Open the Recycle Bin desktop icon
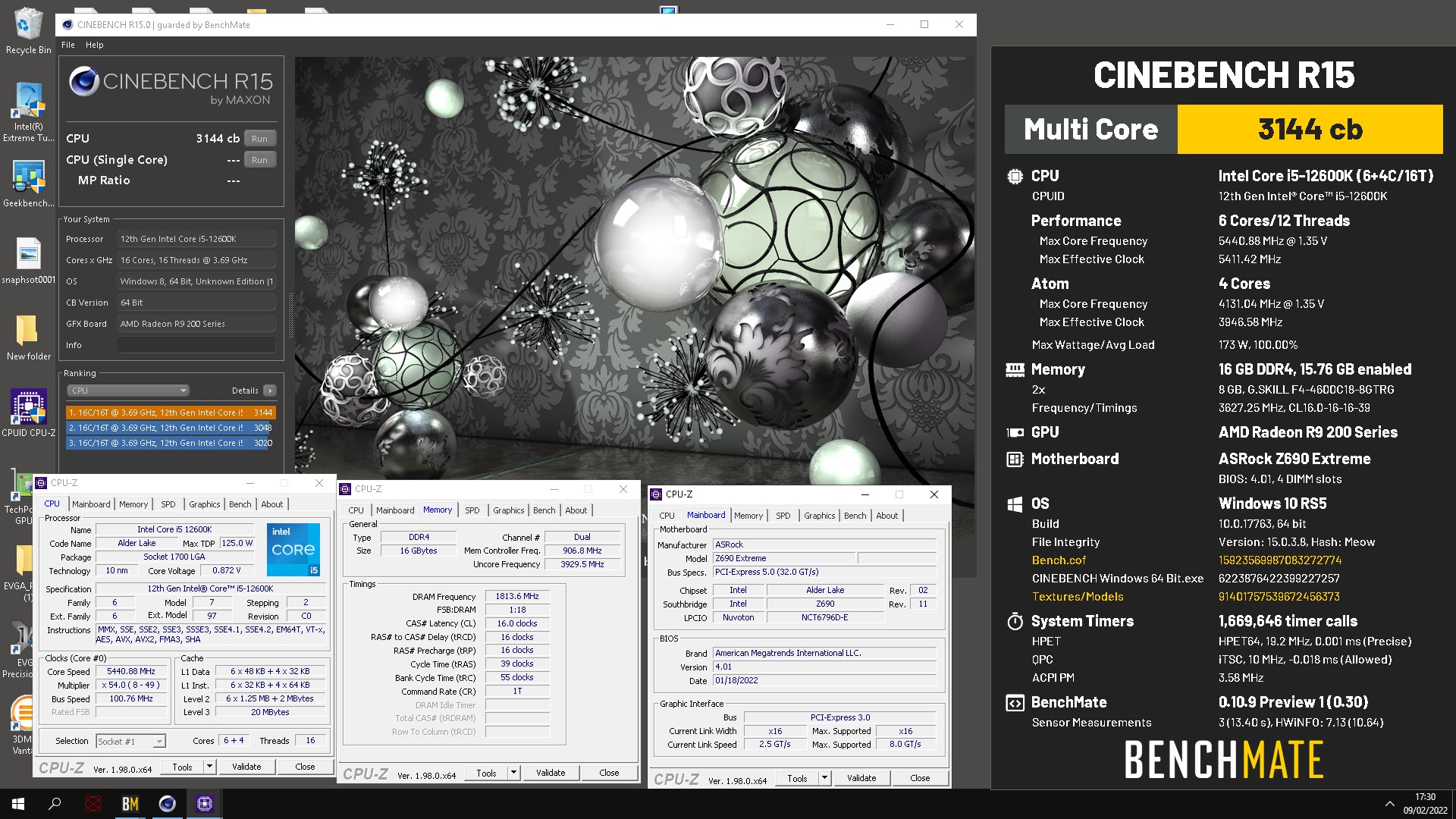 (x=28, y=30)
